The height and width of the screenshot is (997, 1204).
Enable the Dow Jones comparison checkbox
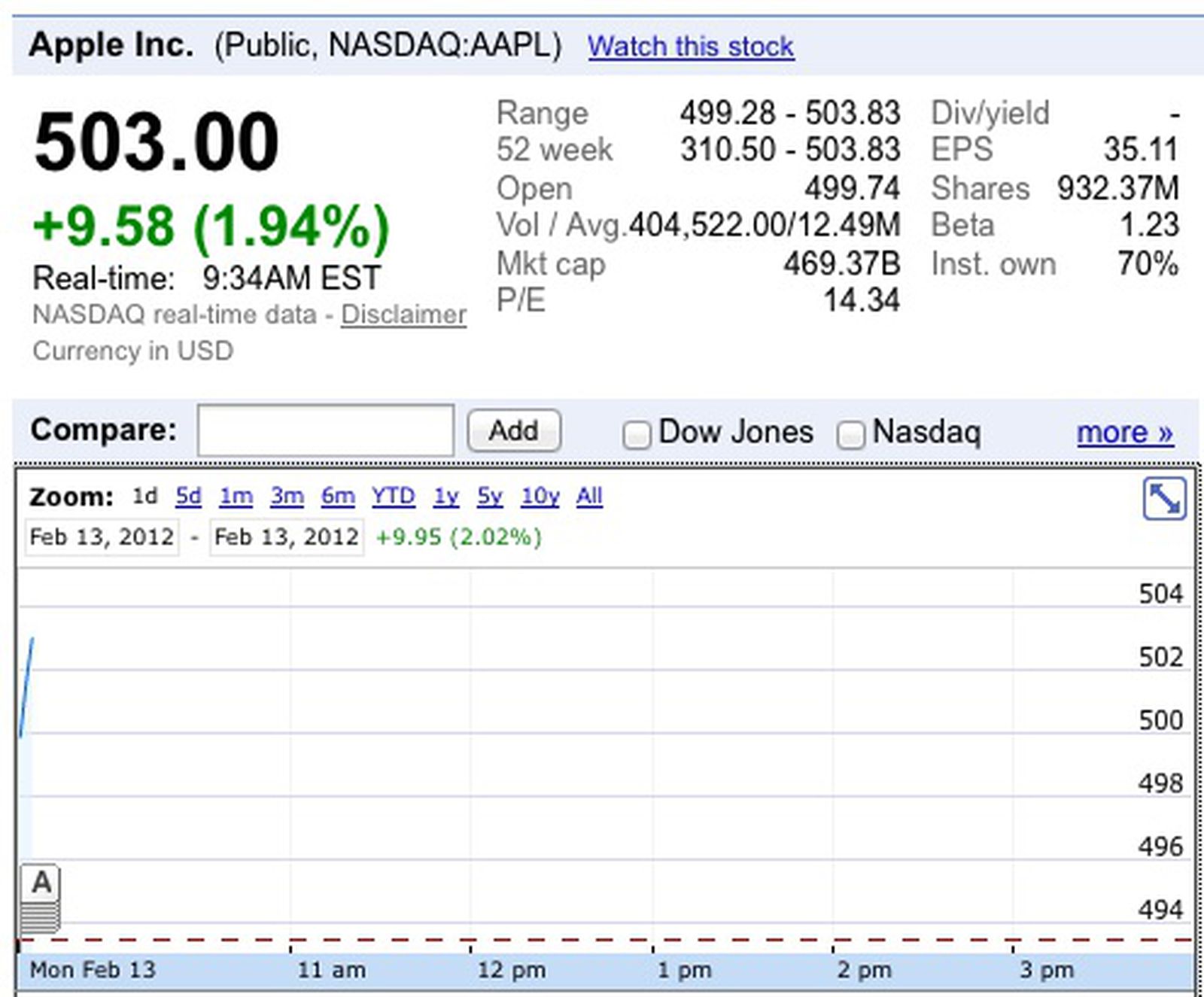click(x=637, y=434)
